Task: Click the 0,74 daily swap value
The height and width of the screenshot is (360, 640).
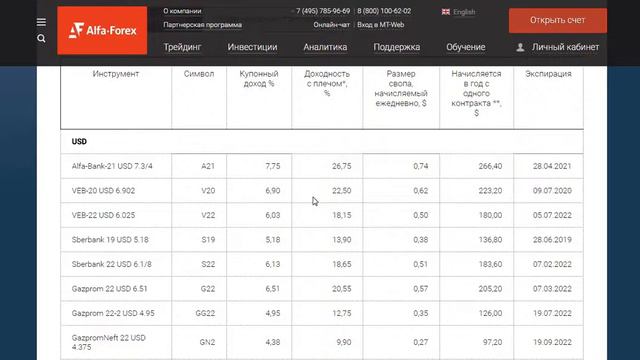Action: tap(420, 166)
